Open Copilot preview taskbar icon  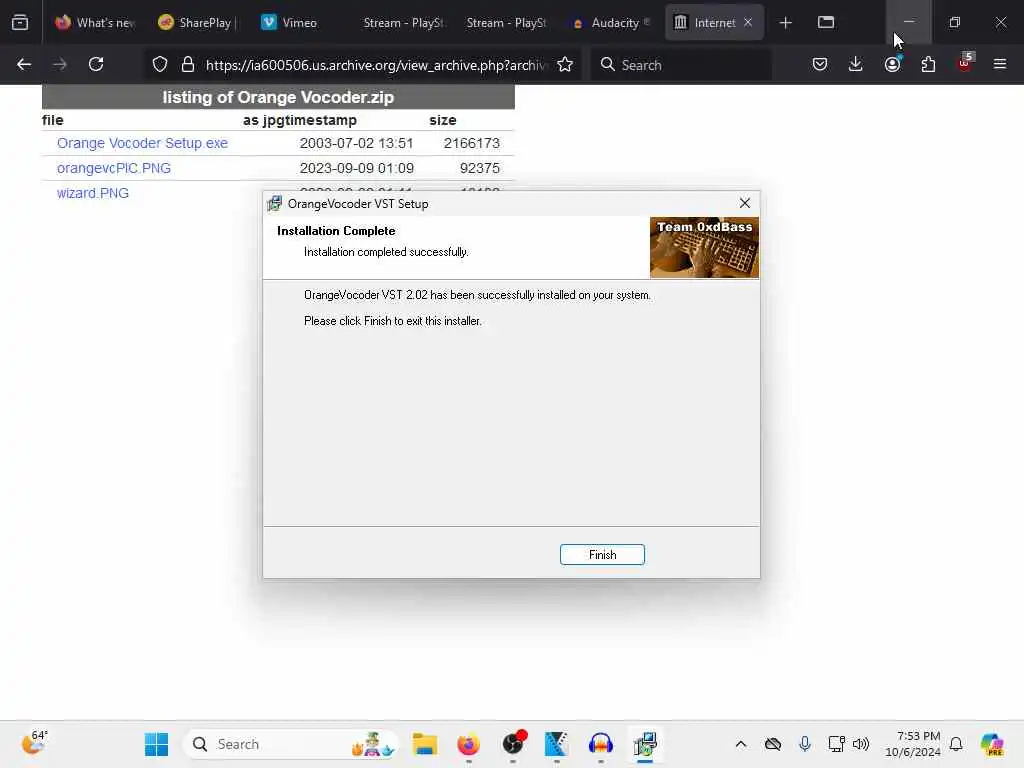point(991,744)
